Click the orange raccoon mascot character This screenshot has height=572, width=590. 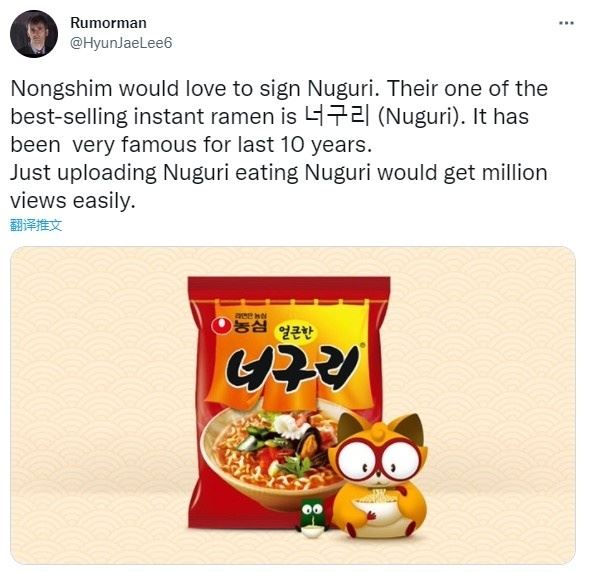coord(378,476)
